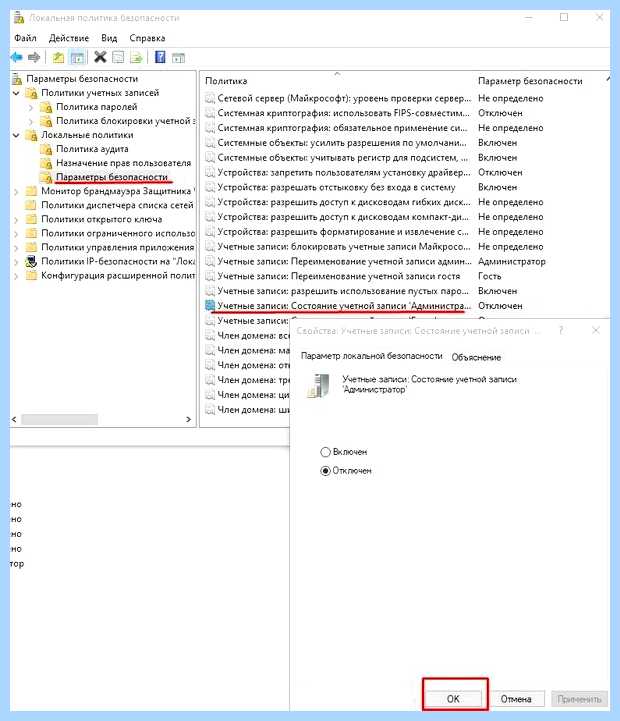Click the server icon in the properties dialog

coord(319,385)
